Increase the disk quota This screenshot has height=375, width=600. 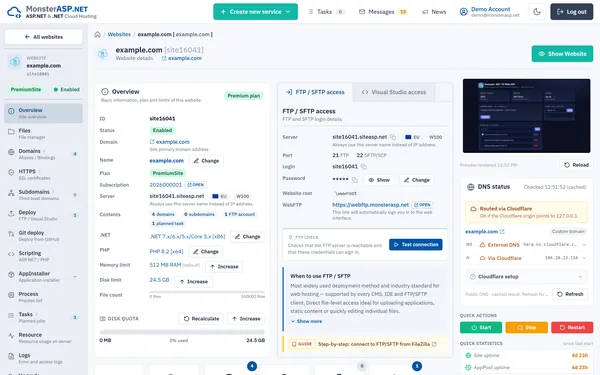[246, 319]
